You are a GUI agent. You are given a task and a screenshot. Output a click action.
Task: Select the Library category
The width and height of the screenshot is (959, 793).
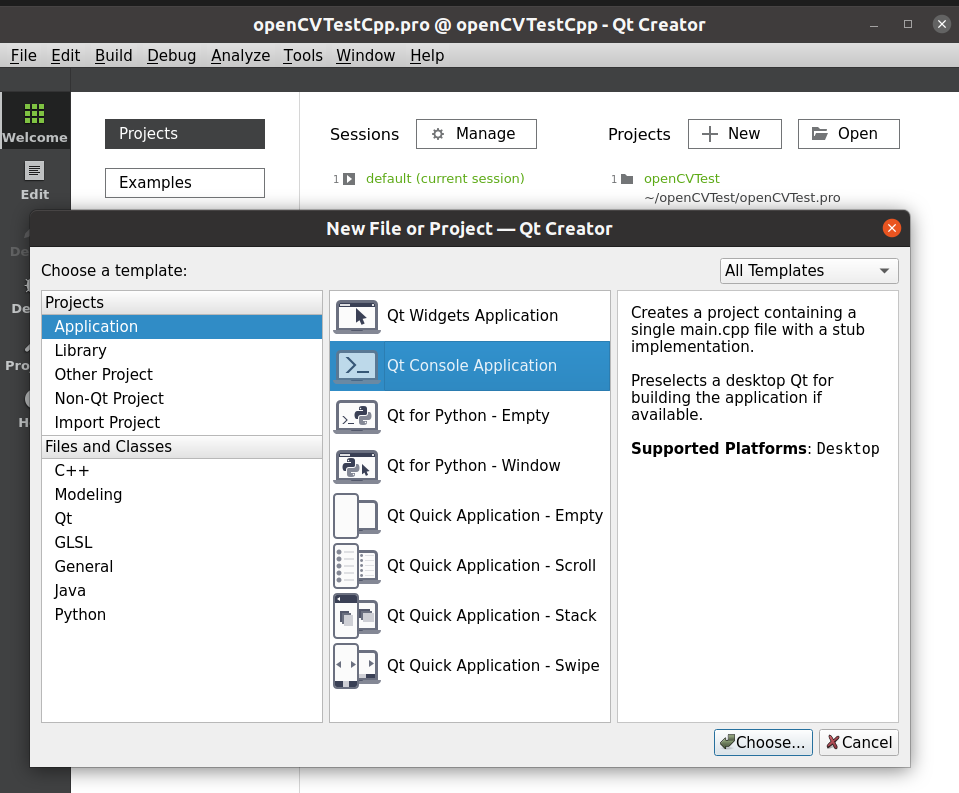click(x=182, y=351)
